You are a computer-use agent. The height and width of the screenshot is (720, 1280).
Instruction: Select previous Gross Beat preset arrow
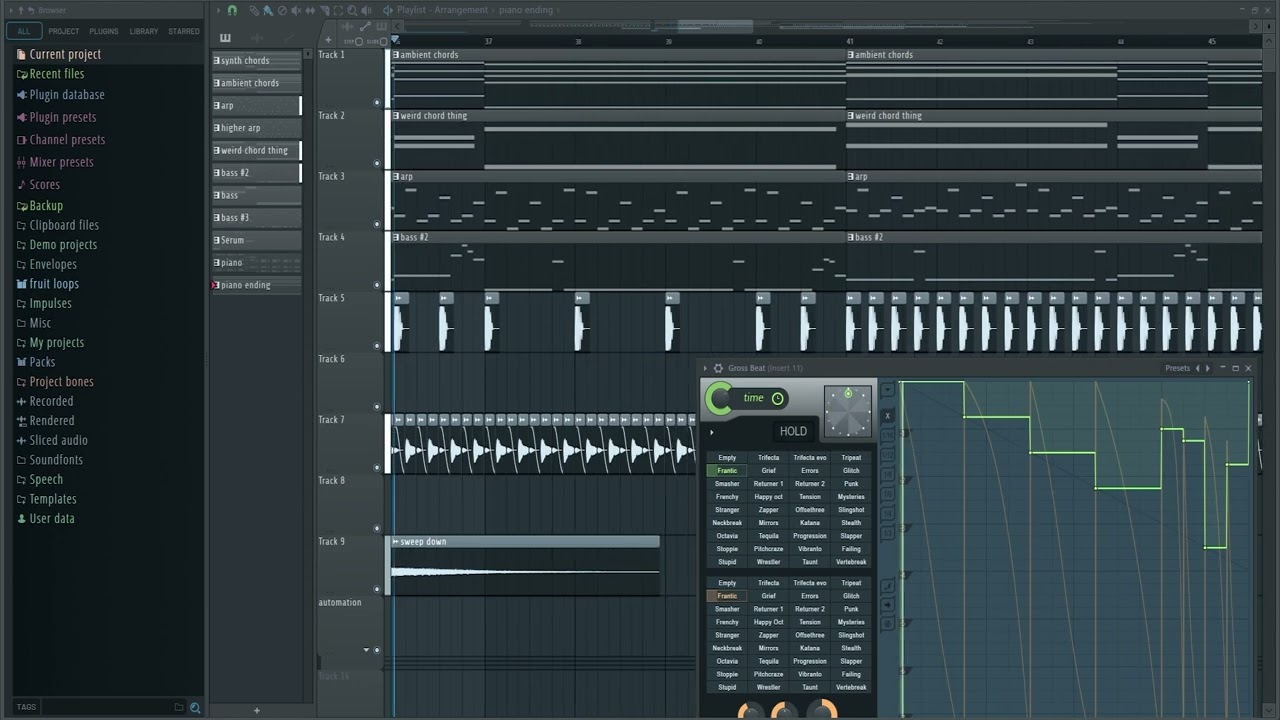pyautogui.click(x=1197, y=368)
